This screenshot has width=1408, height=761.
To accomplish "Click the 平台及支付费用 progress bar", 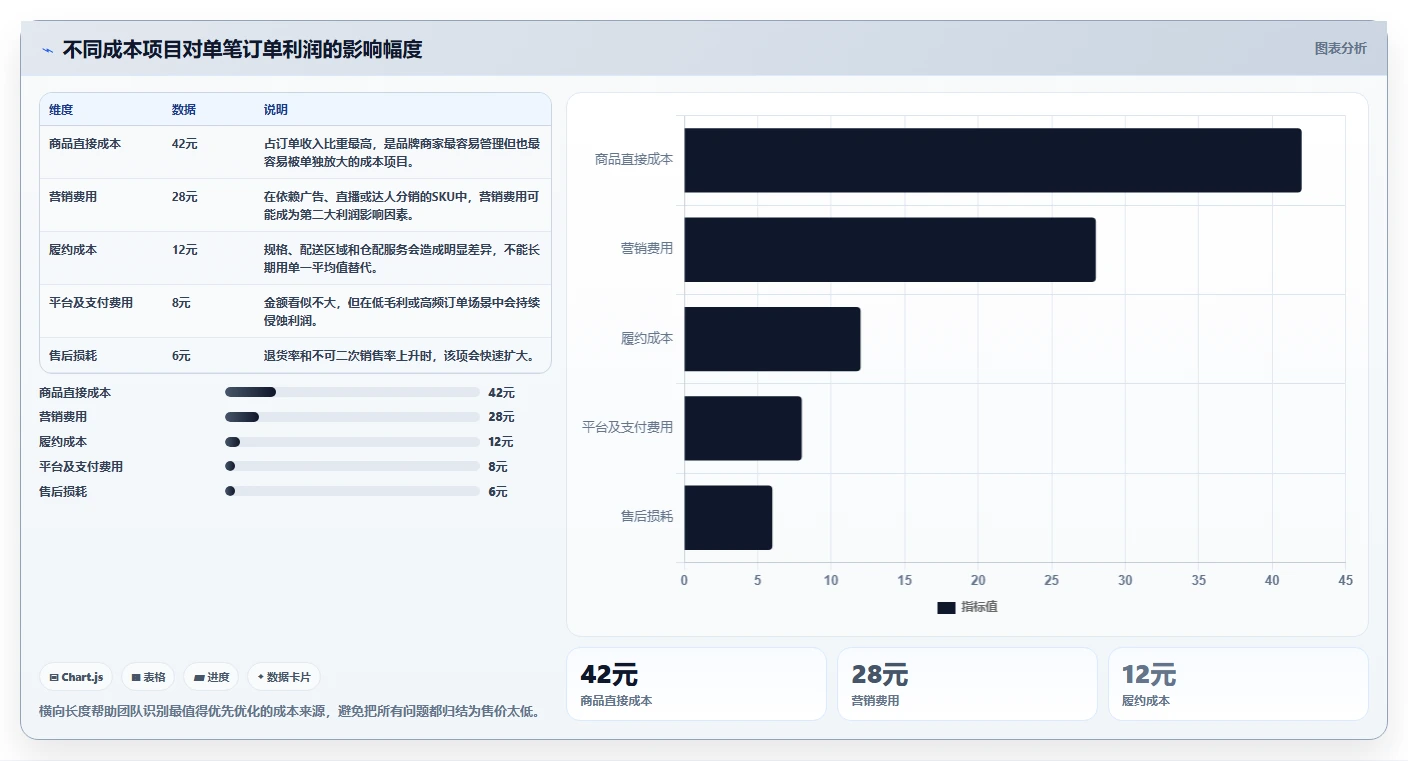I will click(x=353, y=466).
